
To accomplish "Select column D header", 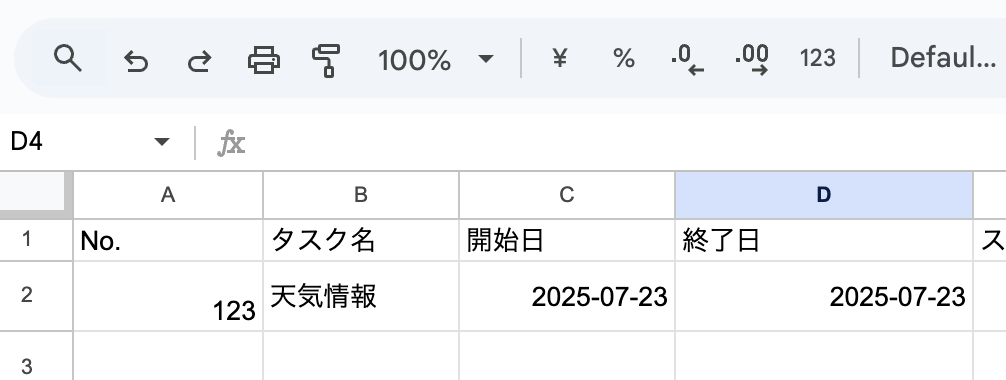I will (x=824, y=194).
